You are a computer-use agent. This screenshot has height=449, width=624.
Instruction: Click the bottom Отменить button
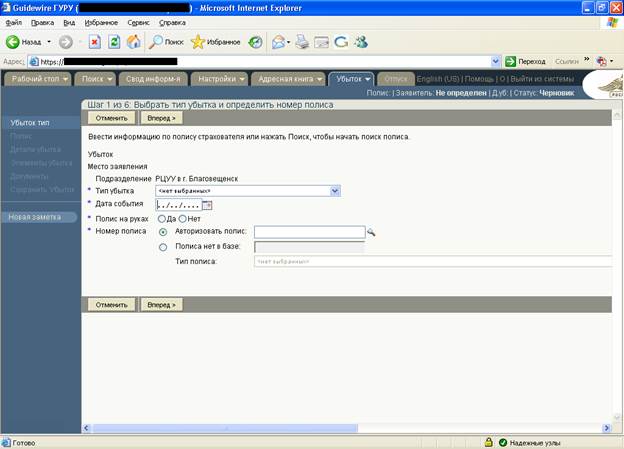[108, 304]
